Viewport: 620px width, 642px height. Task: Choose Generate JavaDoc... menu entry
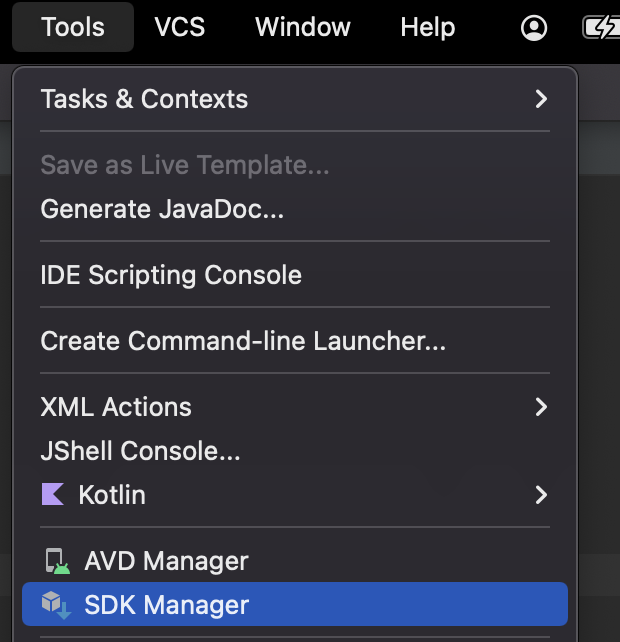(295, 209)
